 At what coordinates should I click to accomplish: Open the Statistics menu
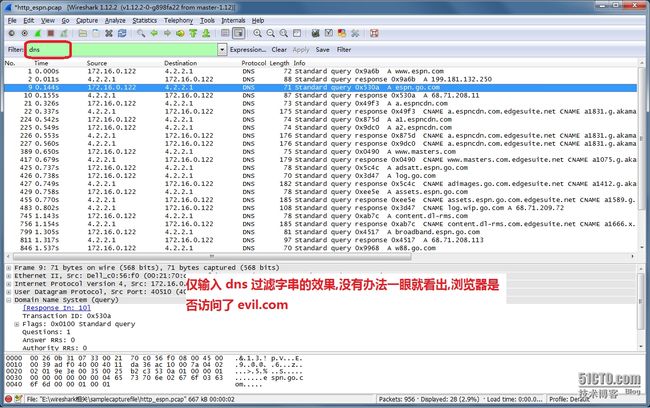(x=144, y=20)
